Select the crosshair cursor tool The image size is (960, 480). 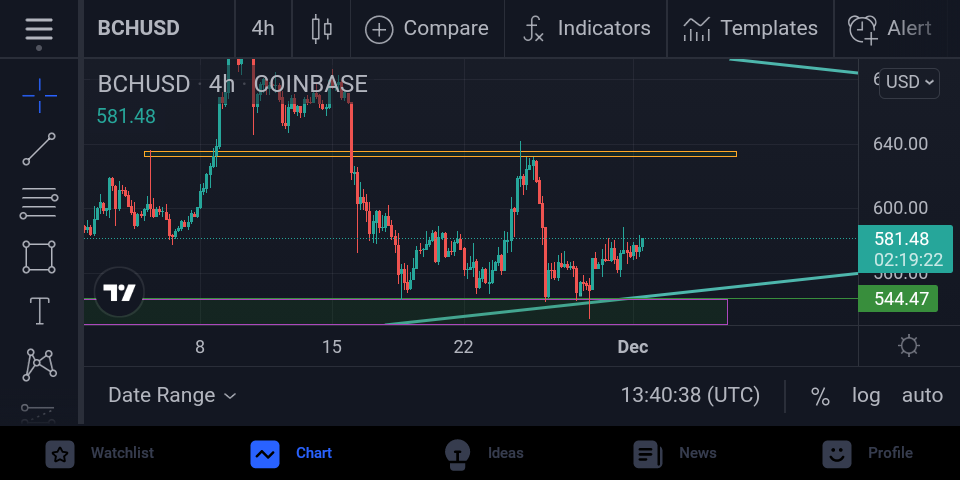40,96
